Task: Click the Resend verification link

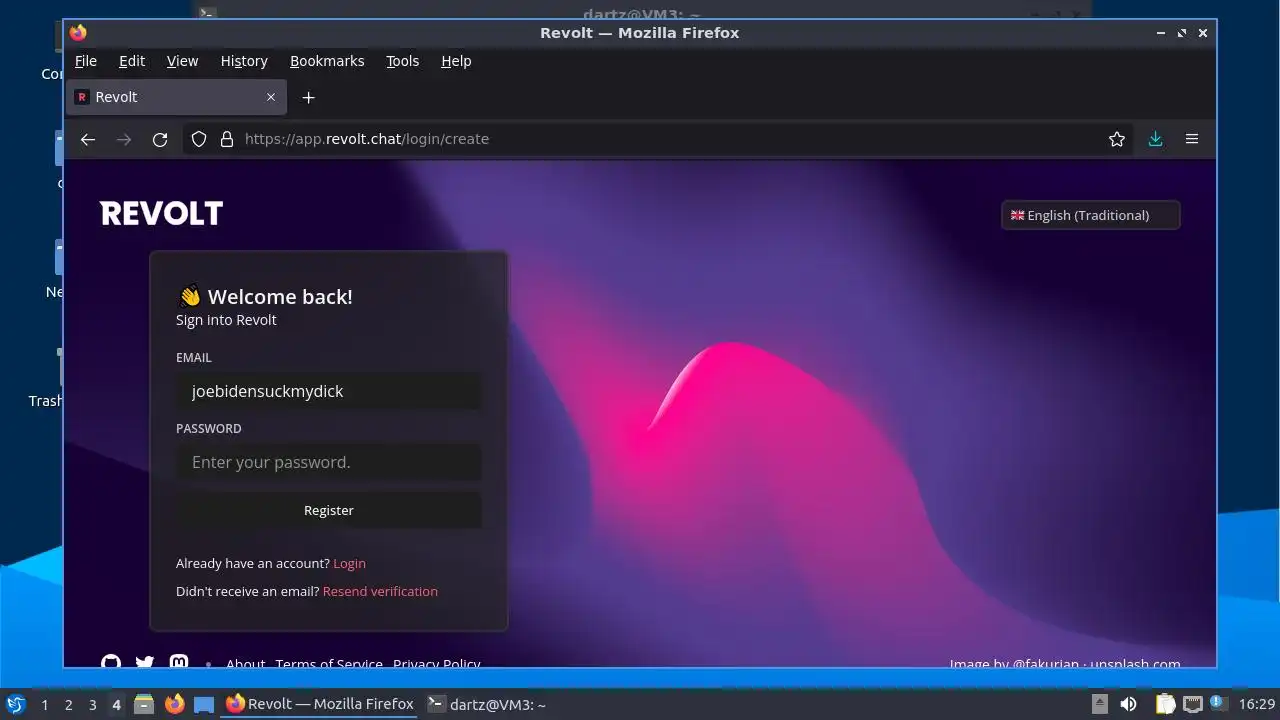Action: click(x=380, y=591)
